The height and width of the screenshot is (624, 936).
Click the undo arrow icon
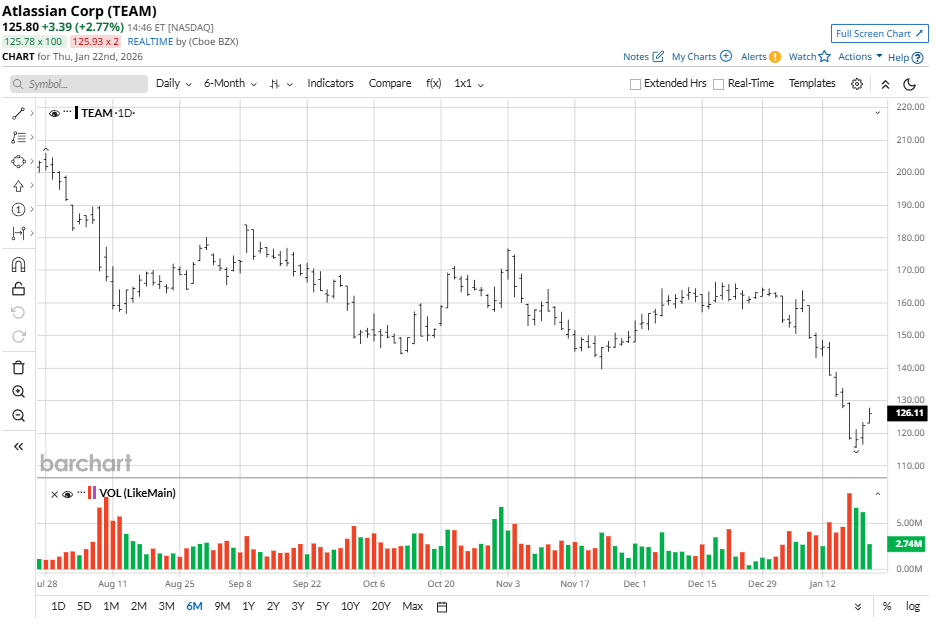(19, 312)
